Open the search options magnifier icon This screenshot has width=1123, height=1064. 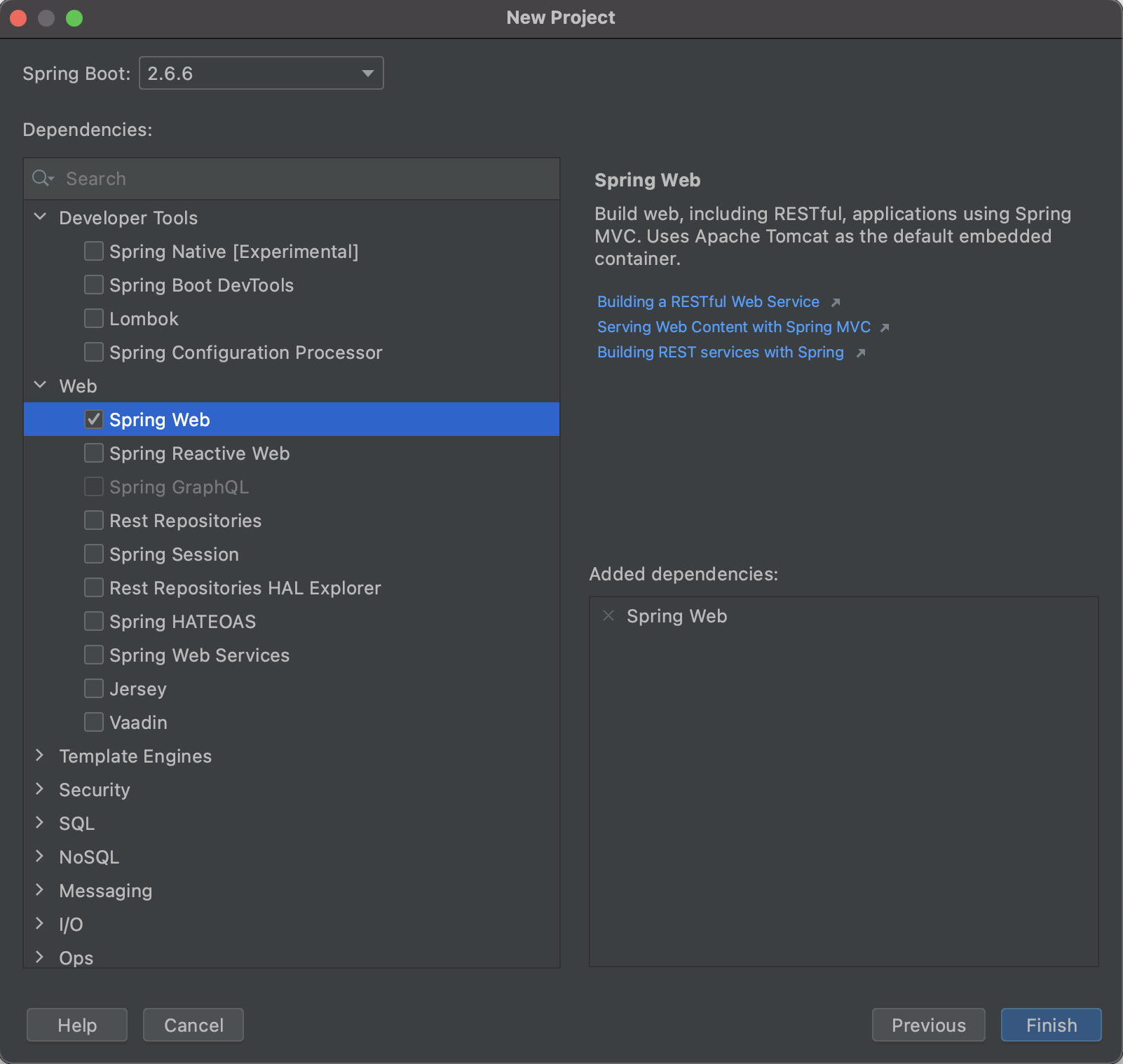[43, 179]
